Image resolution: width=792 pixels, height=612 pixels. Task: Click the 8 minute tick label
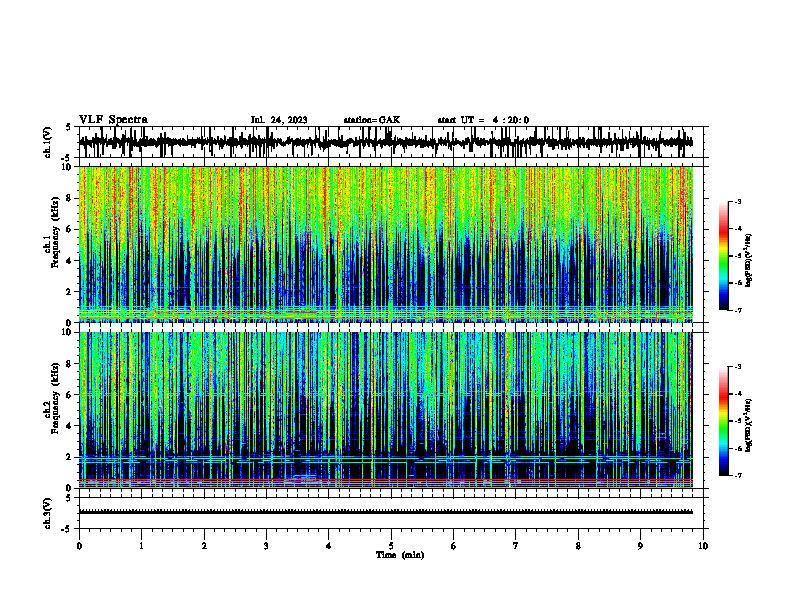pos(578,546)
